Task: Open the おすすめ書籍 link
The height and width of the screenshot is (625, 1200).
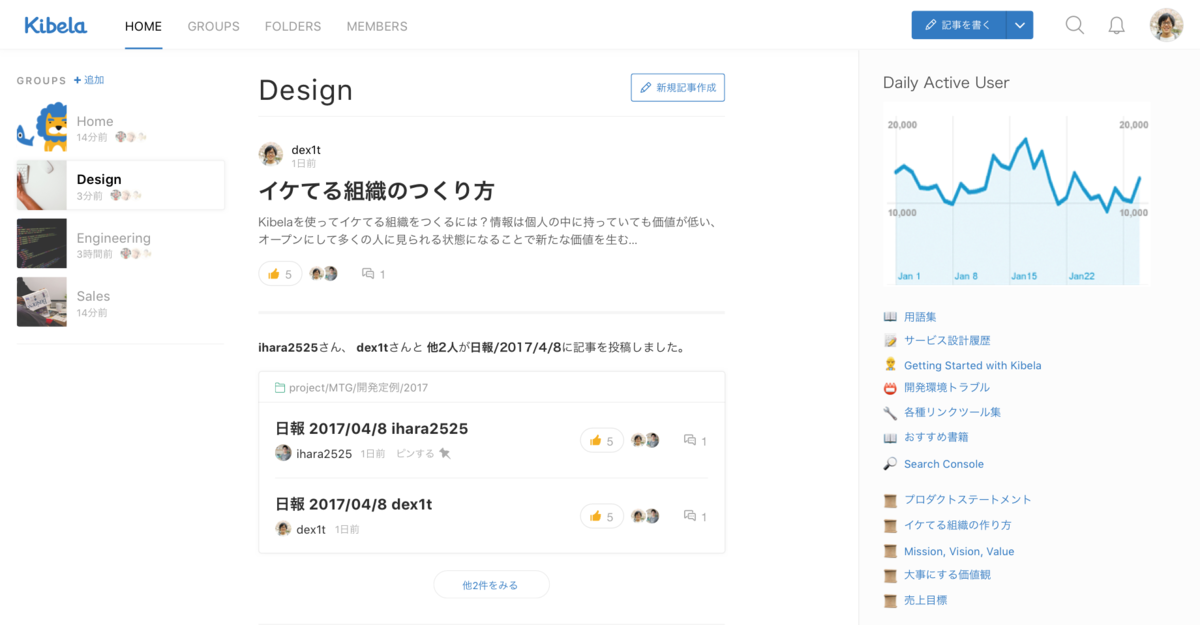Action: [936, 437]
